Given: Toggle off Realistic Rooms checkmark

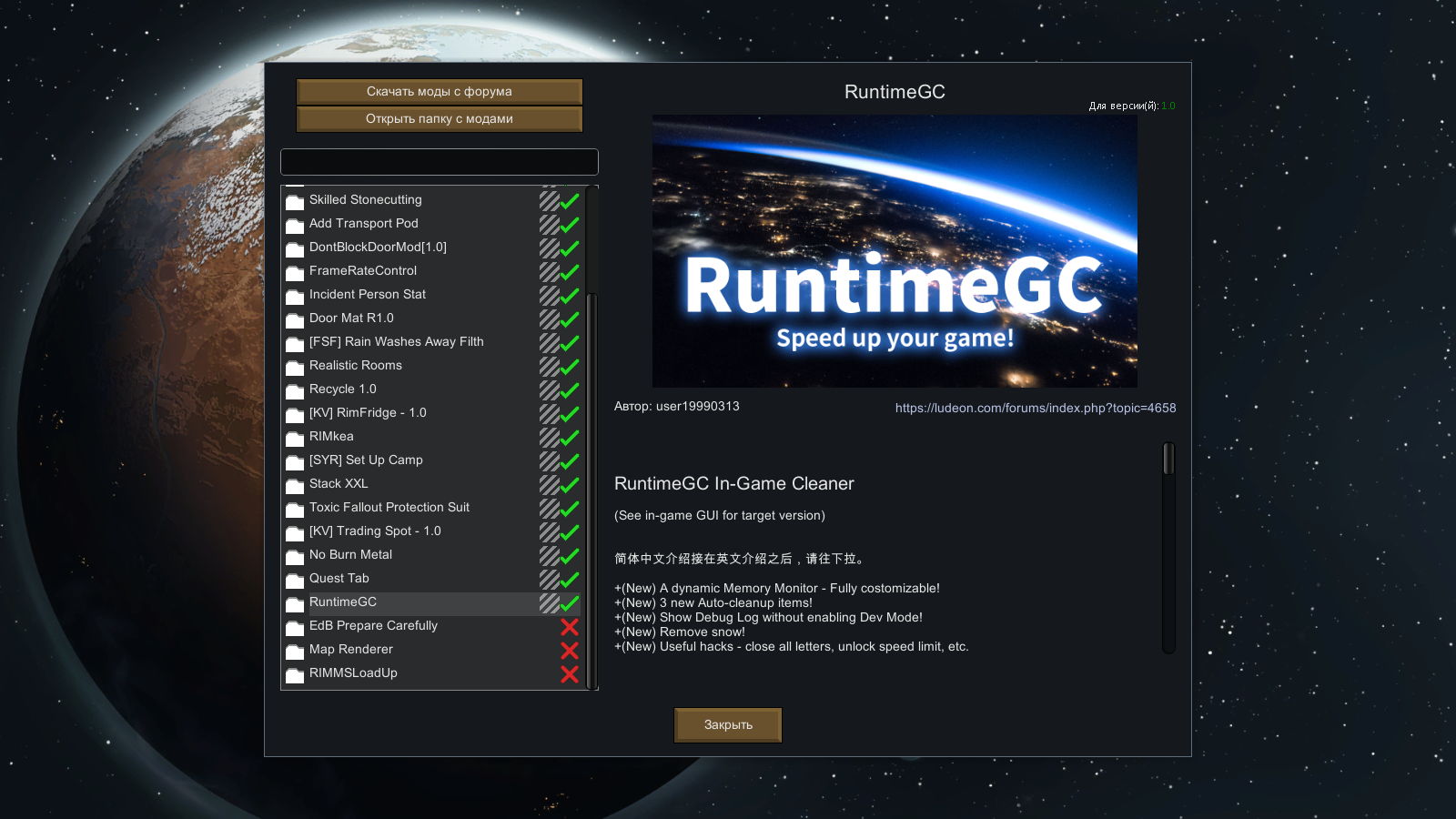Looking at the screenshot, I should (x=570, y=366).
